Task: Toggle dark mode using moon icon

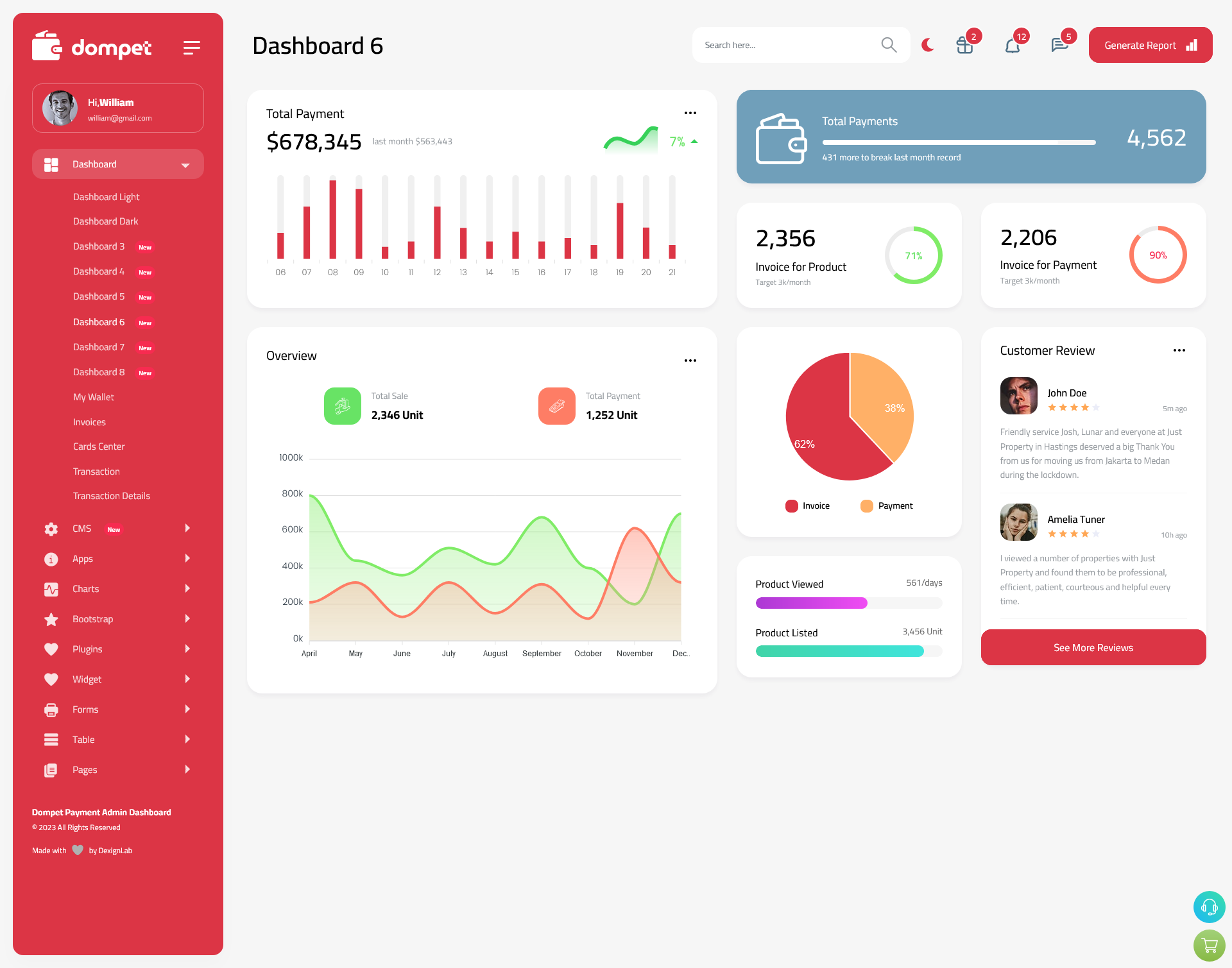Action: (x=927, y=45)
